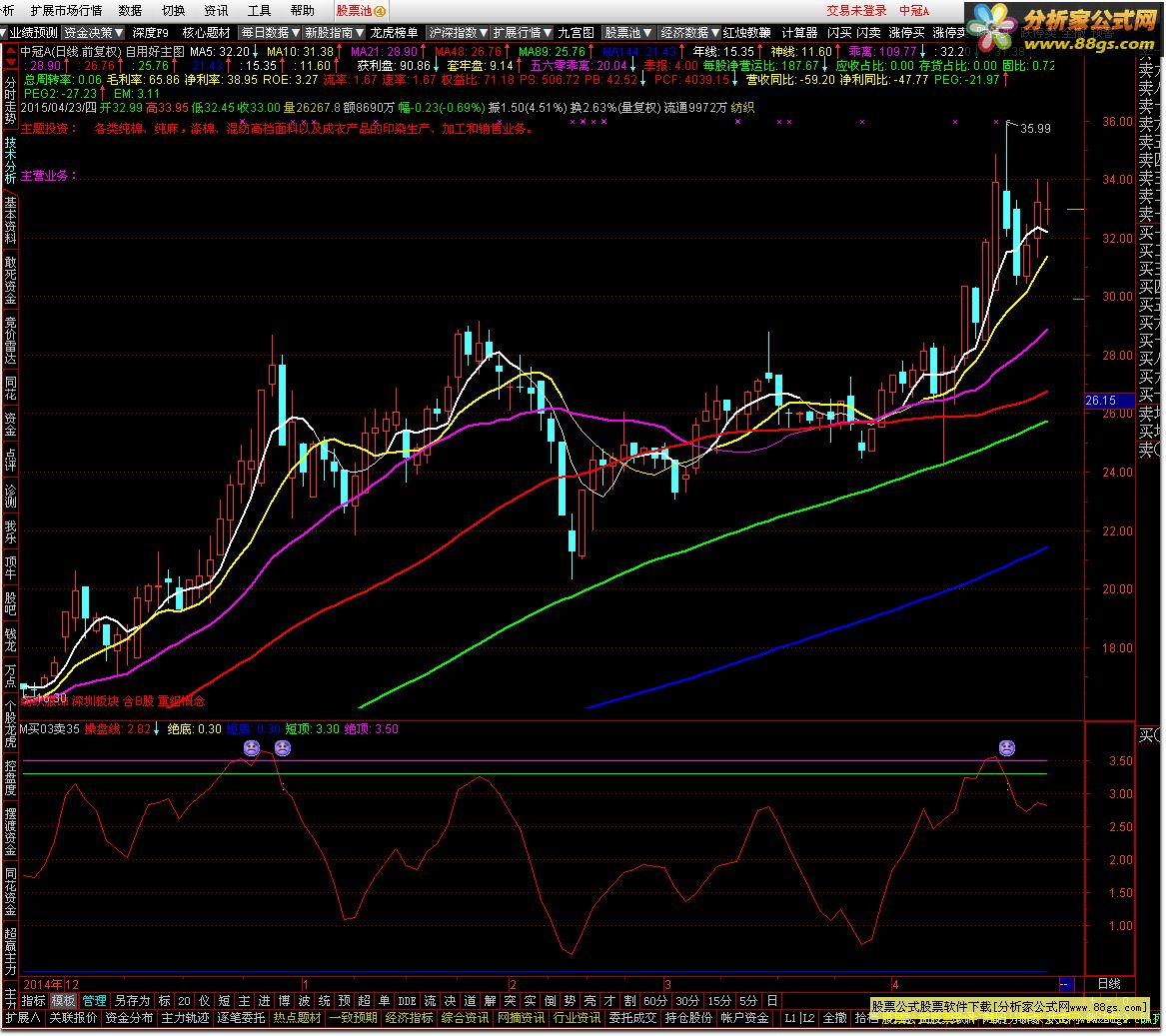Open the 竞价雷达 side tab
This screenshot has height=1036, width=1166.
pos(10,340)
